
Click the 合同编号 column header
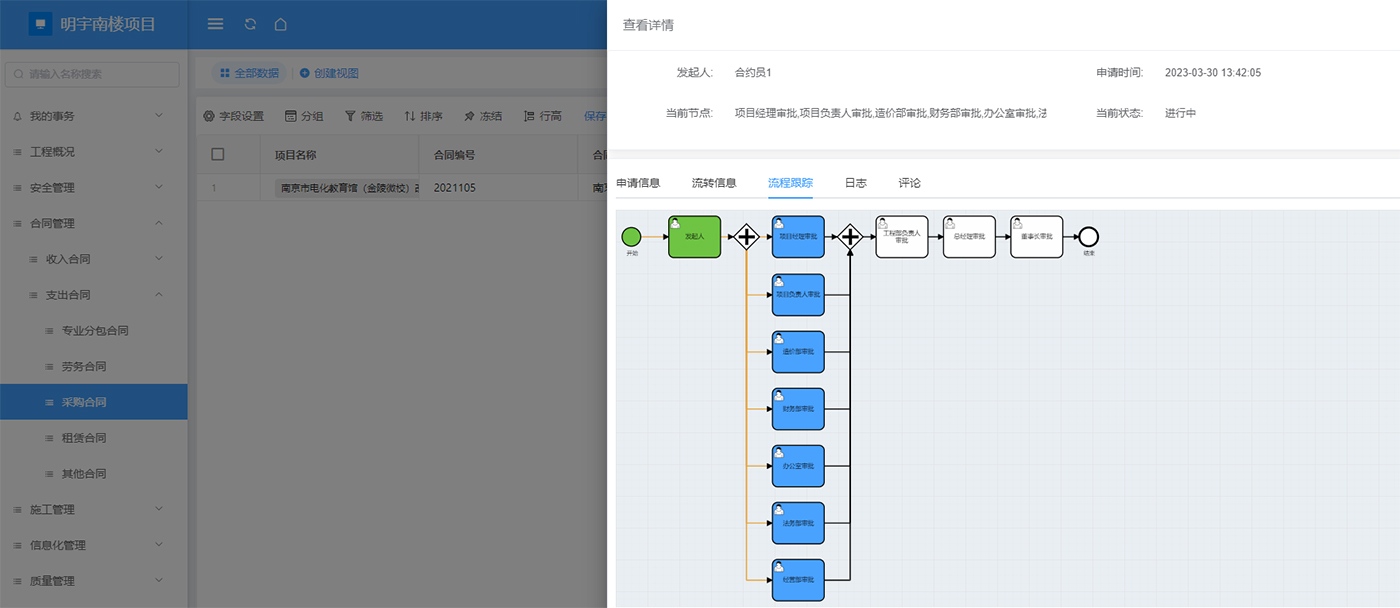[x=454, y=155]
